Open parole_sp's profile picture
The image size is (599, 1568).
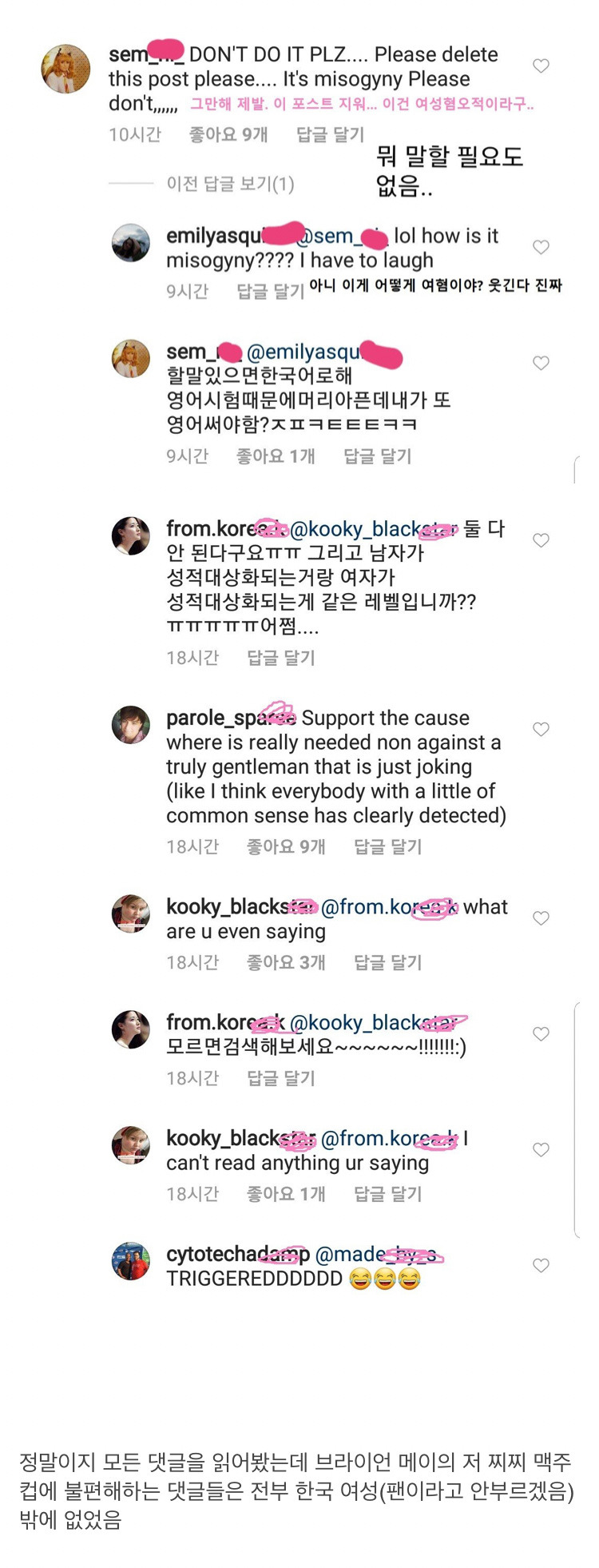click(131, 726)
